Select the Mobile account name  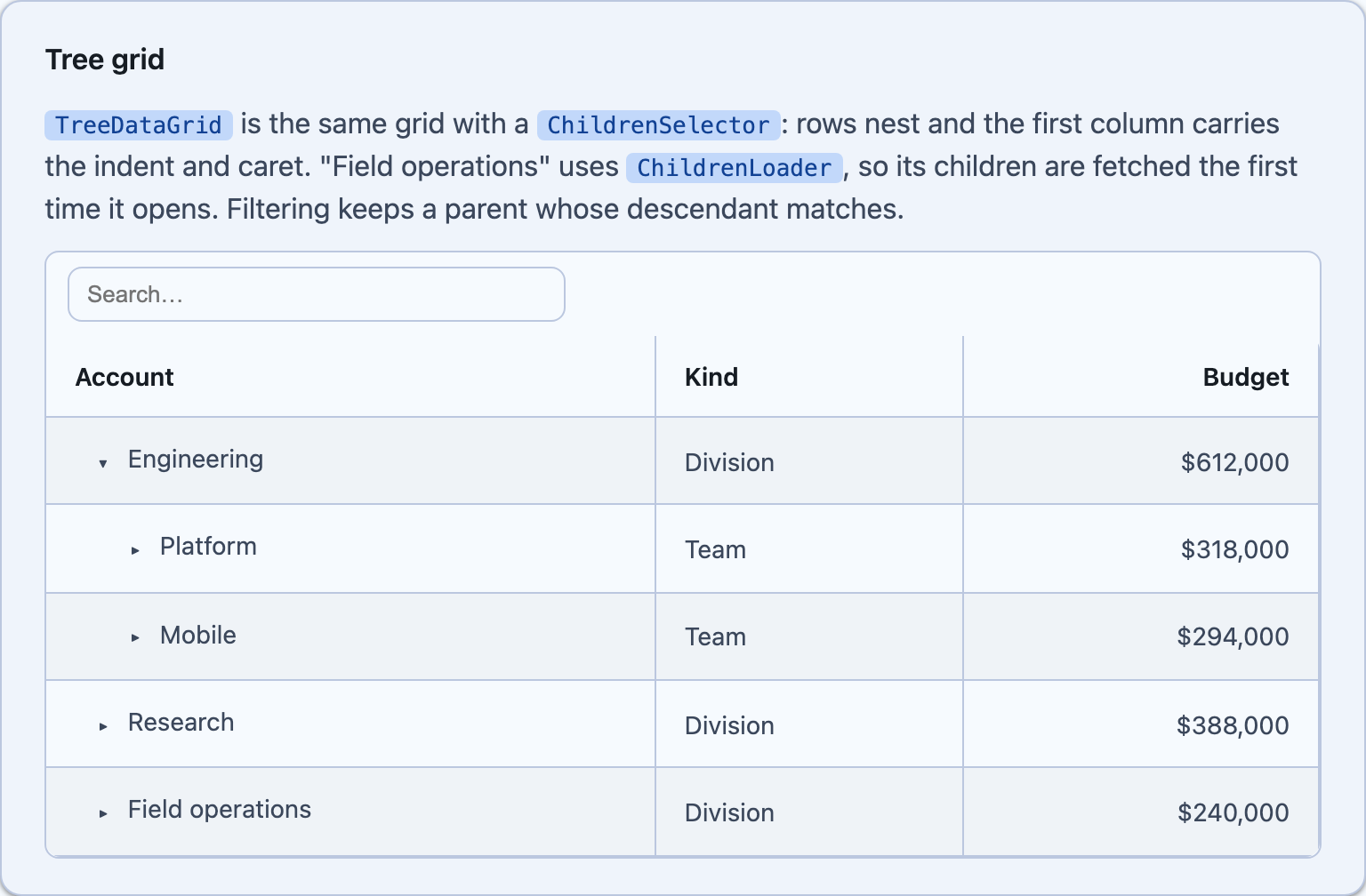click(198, 636)
